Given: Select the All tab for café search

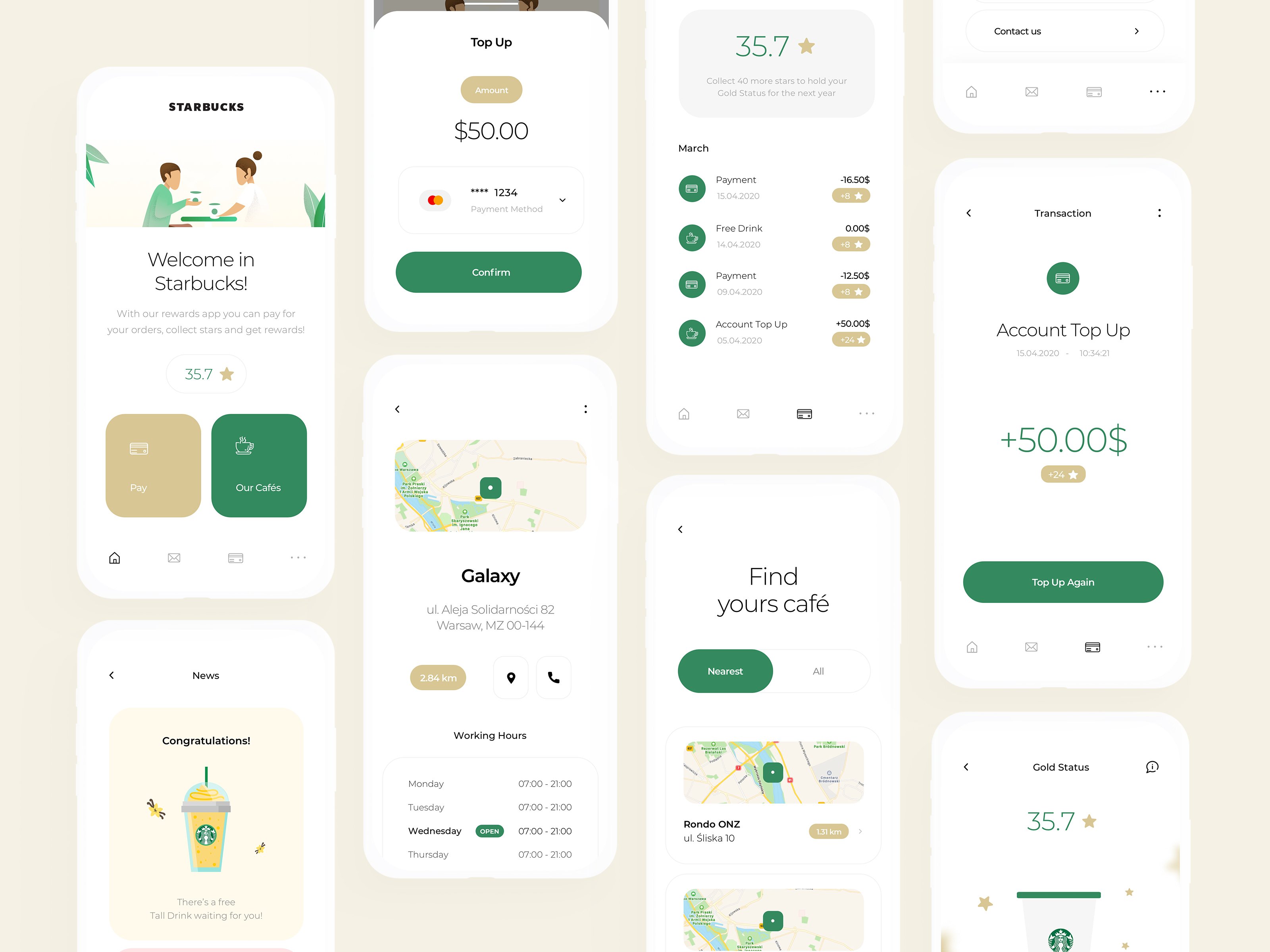Looking at the screenshot, I should tap(818, 671).
